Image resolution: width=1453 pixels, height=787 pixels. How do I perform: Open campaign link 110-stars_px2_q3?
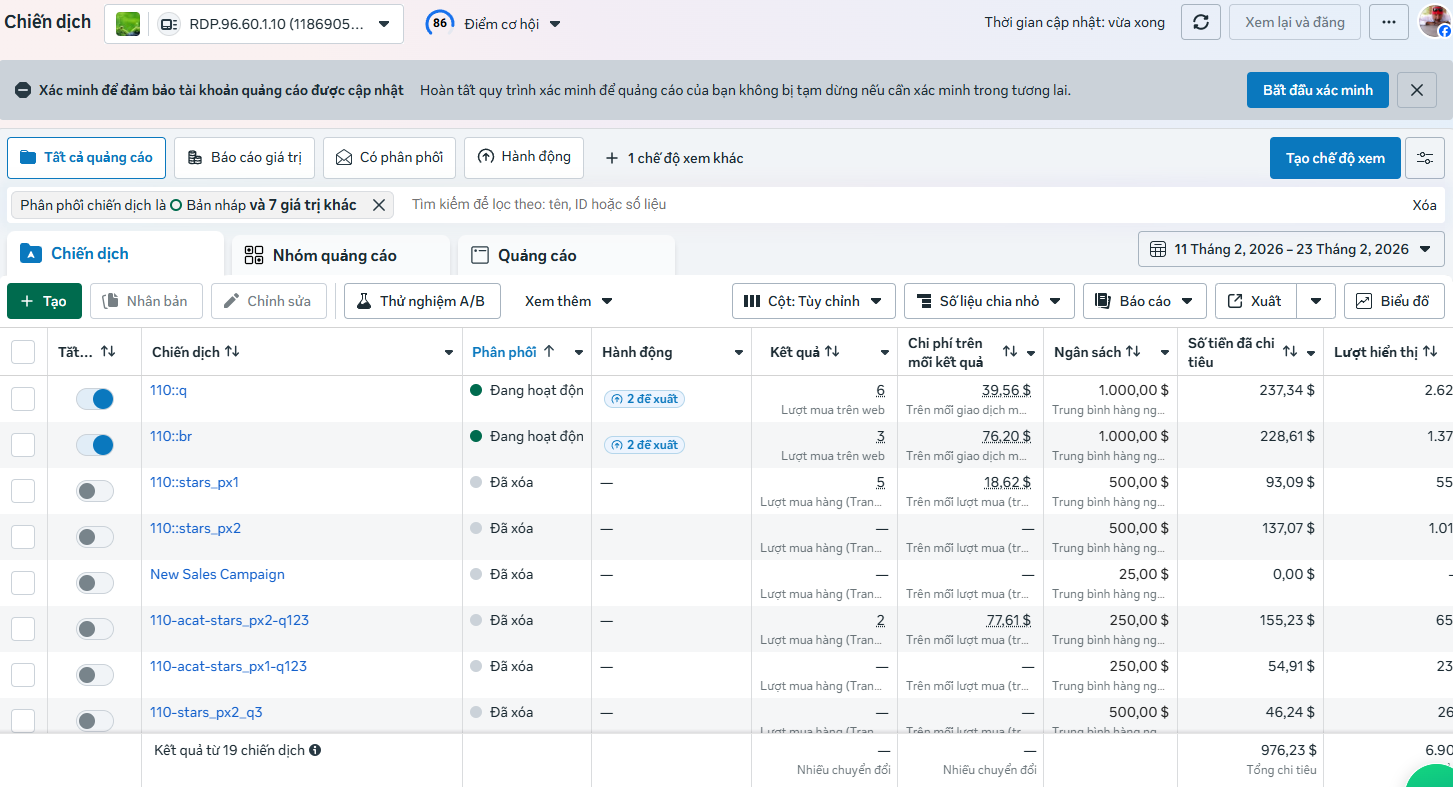(x=206, y=712)
